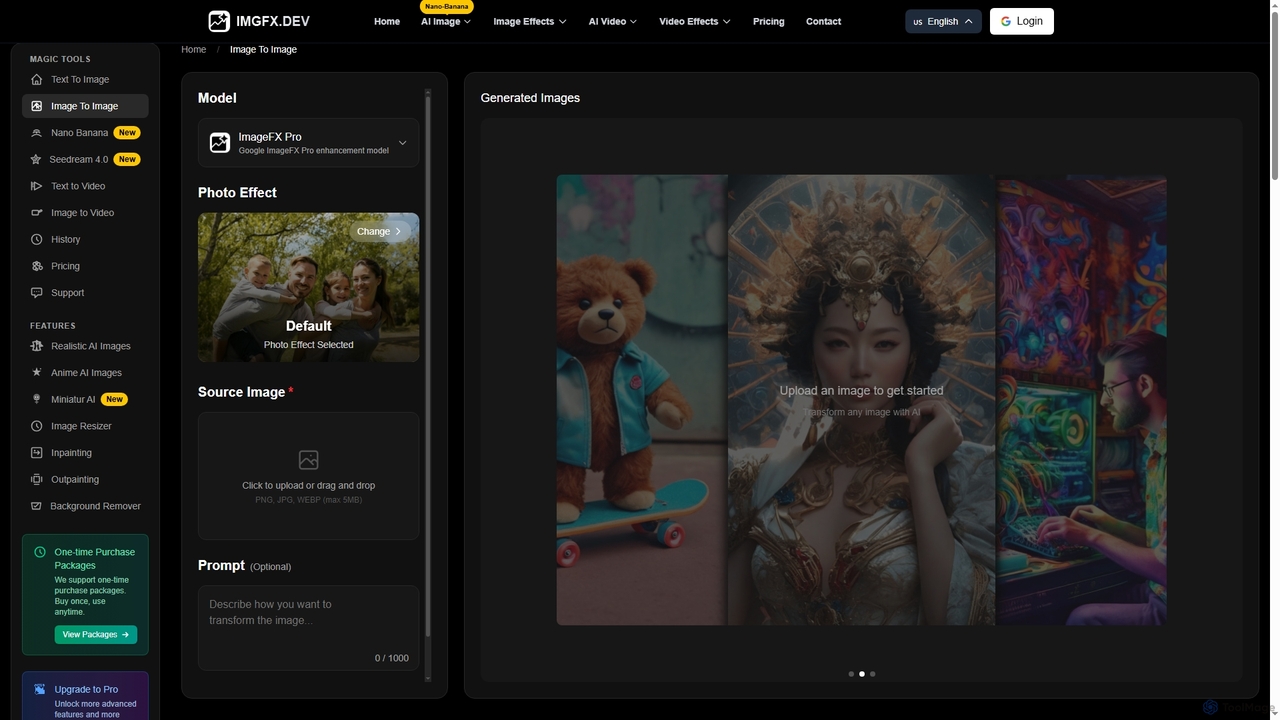
Task: Click the View Packages button
Action: point(96,634)
